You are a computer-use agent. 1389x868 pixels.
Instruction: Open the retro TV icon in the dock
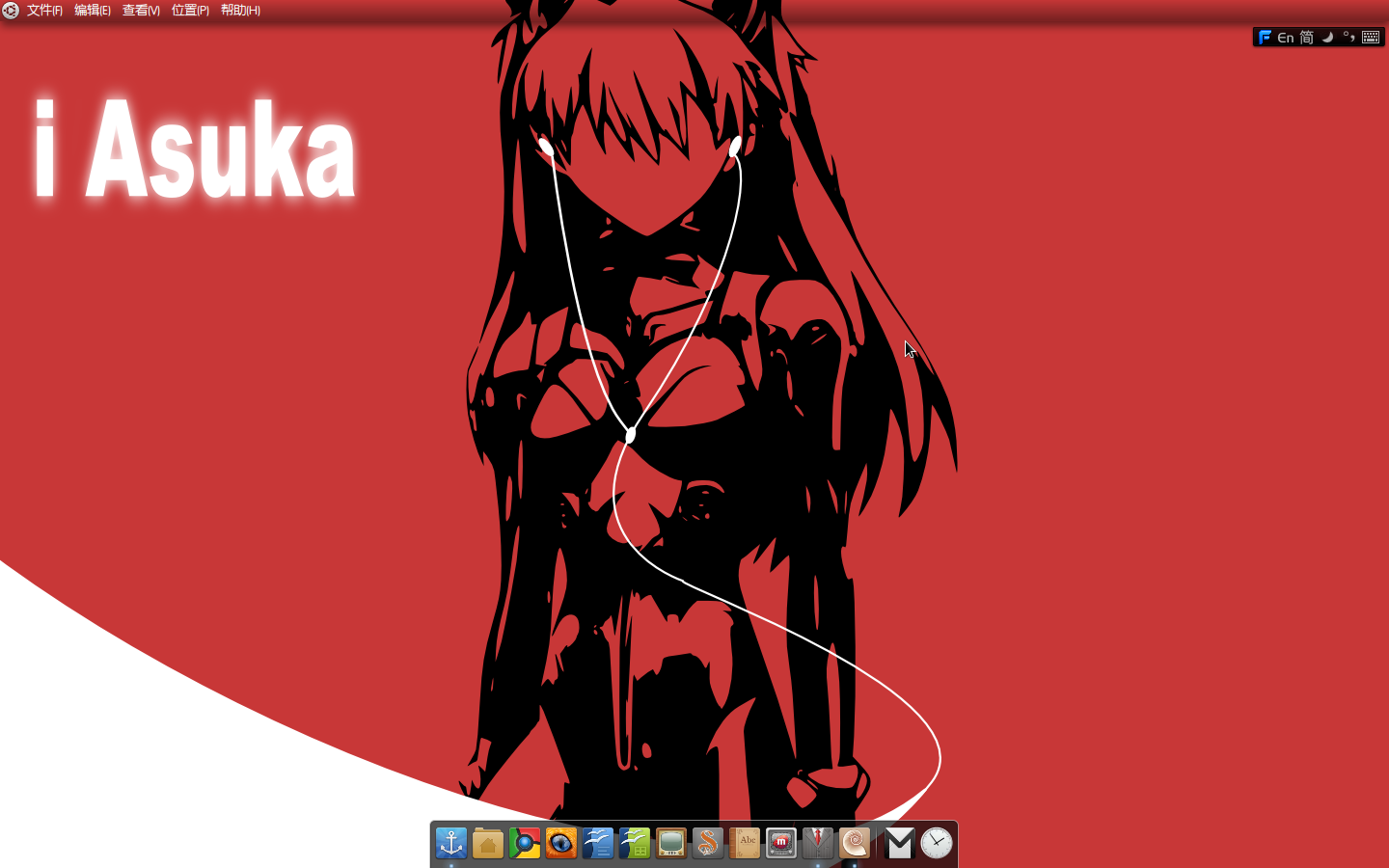(671, 844)
